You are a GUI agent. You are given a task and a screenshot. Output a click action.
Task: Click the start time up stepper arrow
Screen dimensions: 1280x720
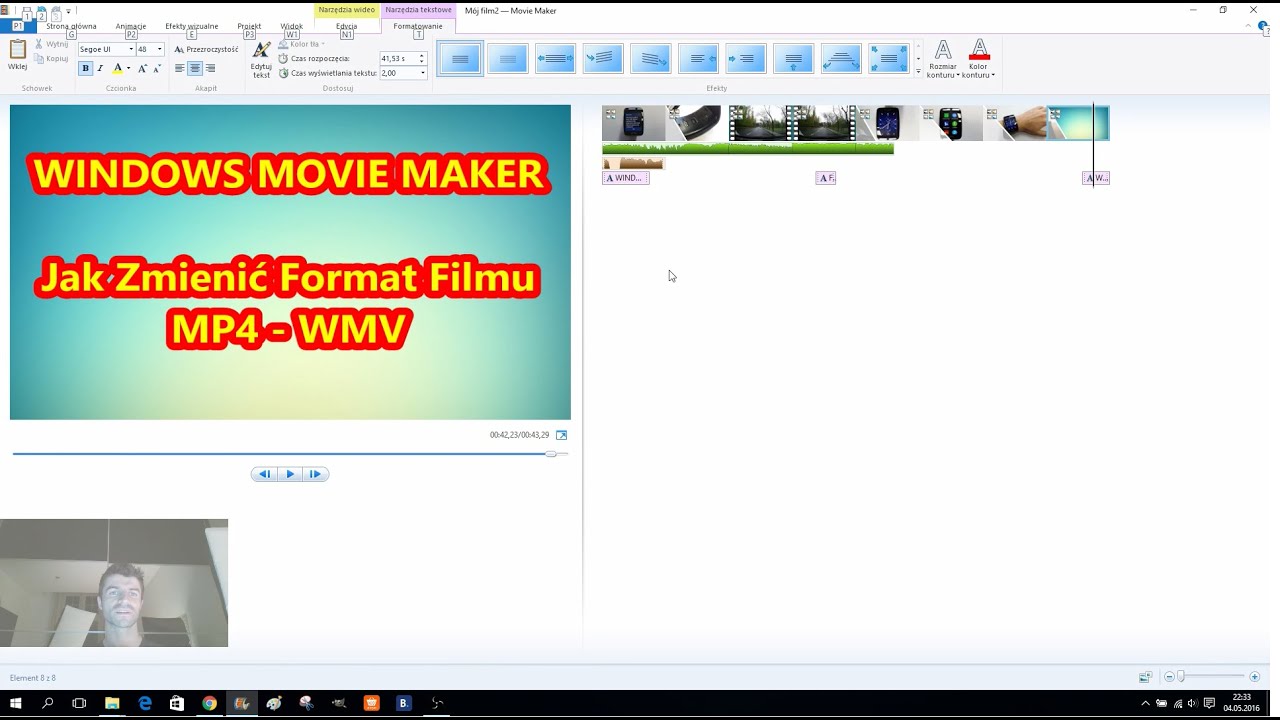tap(422, 56)
